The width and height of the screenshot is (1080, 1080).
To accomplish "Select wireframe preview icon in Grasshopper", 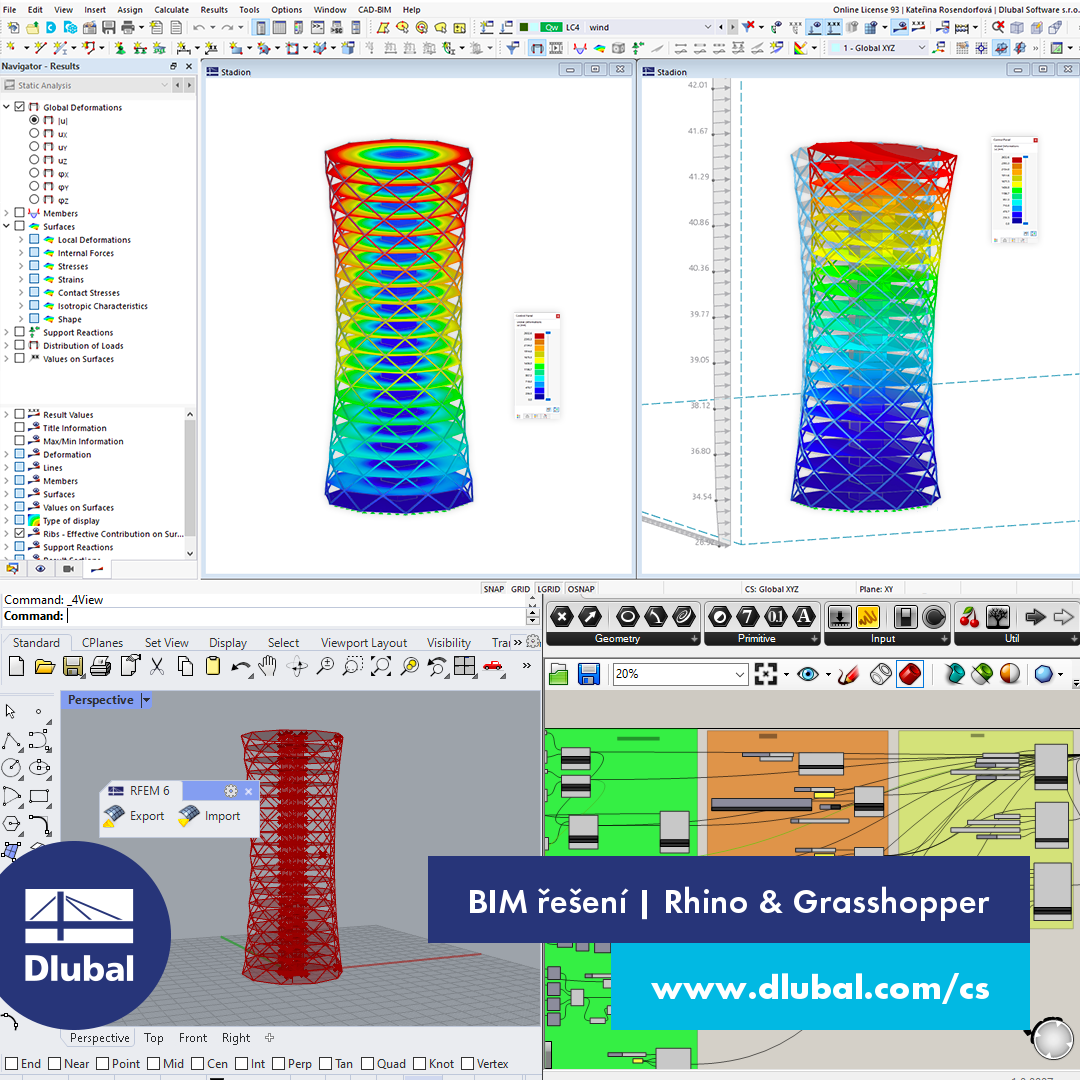I will 881,674.
